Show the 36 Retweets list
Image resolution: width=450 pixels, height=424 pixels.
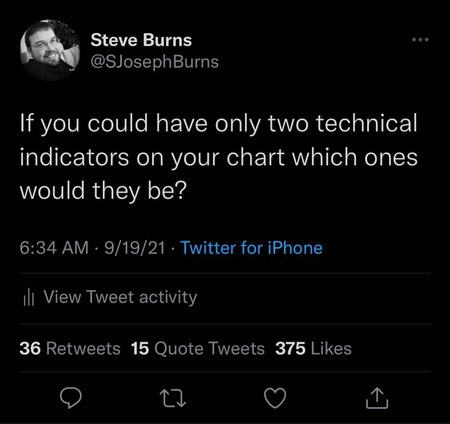click(70, 349)
